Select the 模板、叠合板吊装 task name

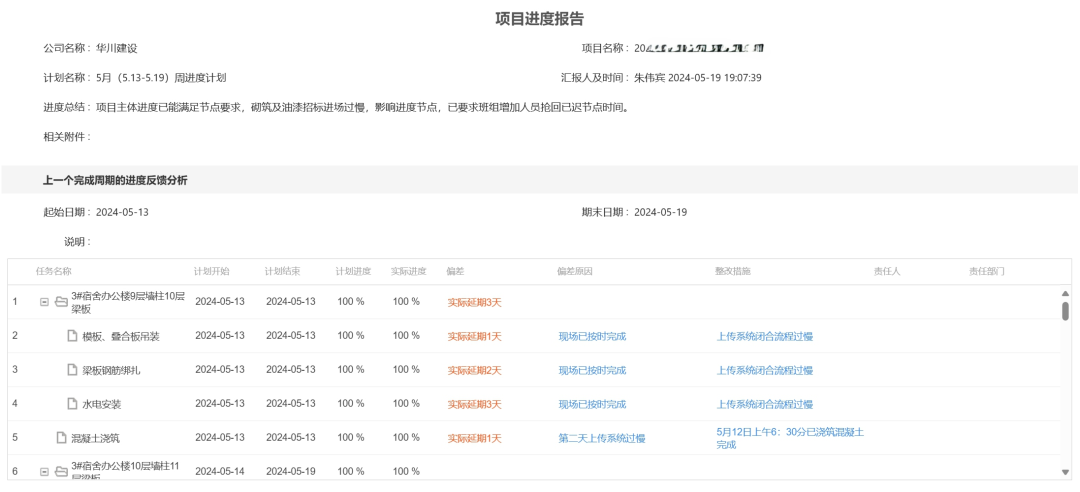[121, 336]
